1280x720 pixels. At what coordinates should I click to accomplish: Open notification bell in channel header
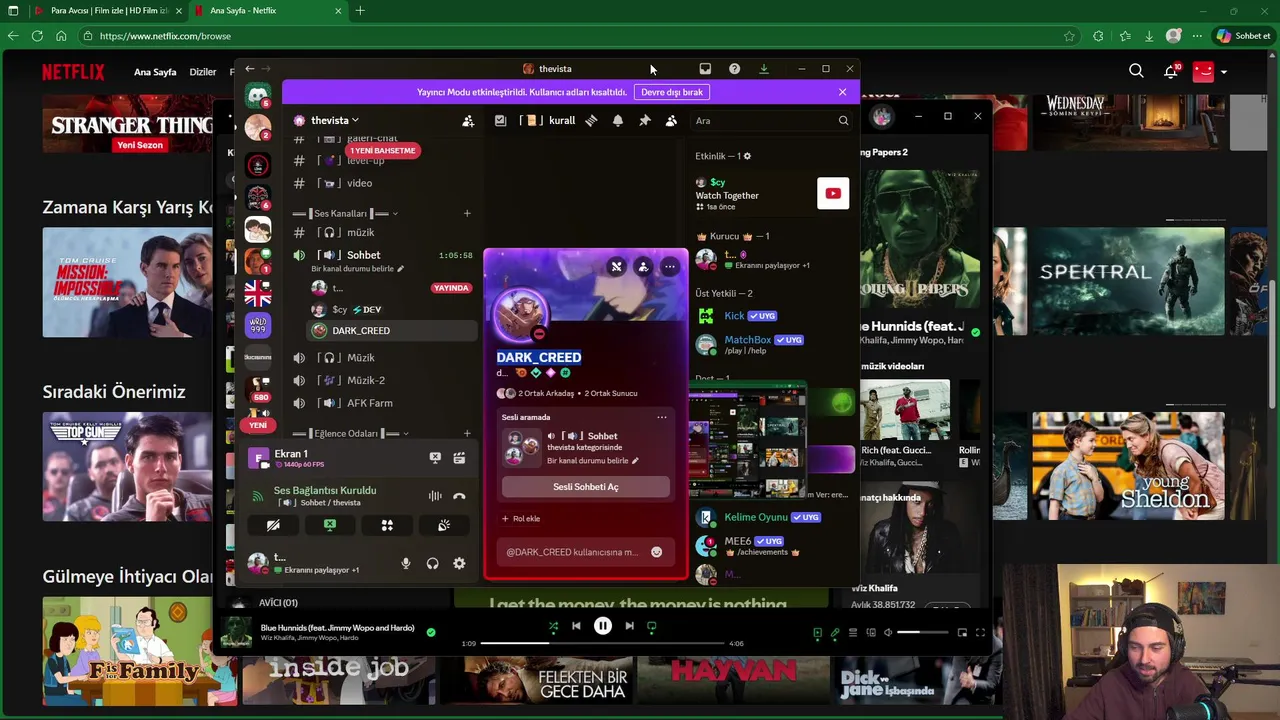(x=618, y=120)
